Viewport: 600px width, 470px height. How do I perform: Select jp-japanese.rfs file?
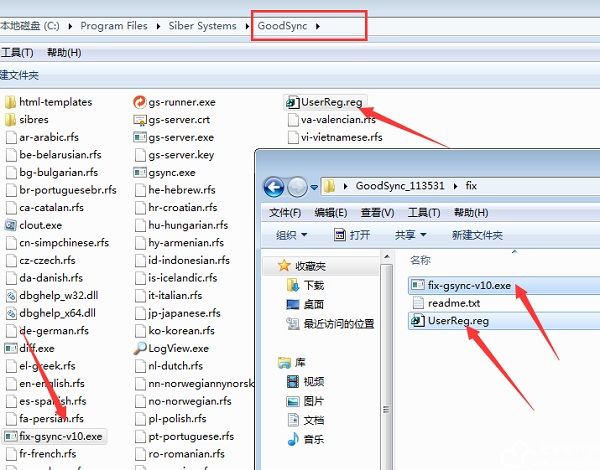178,313
